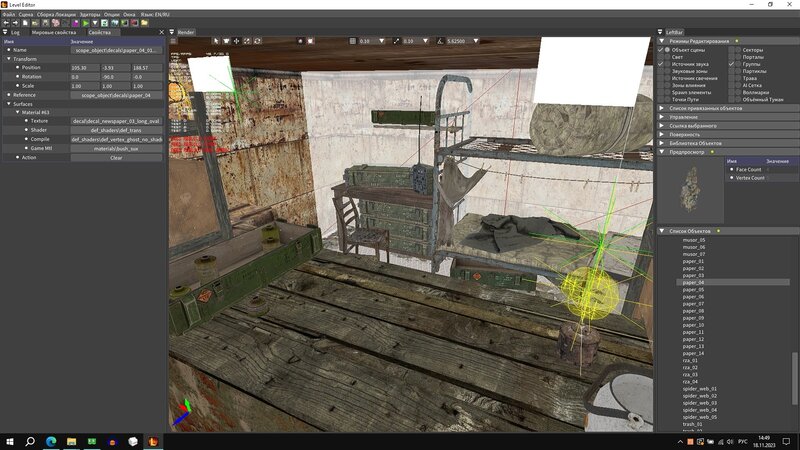Switch to the Мировые свойства tab
Image resolution: width=800 pixels, height=450 pixels.
coord(55,32)
